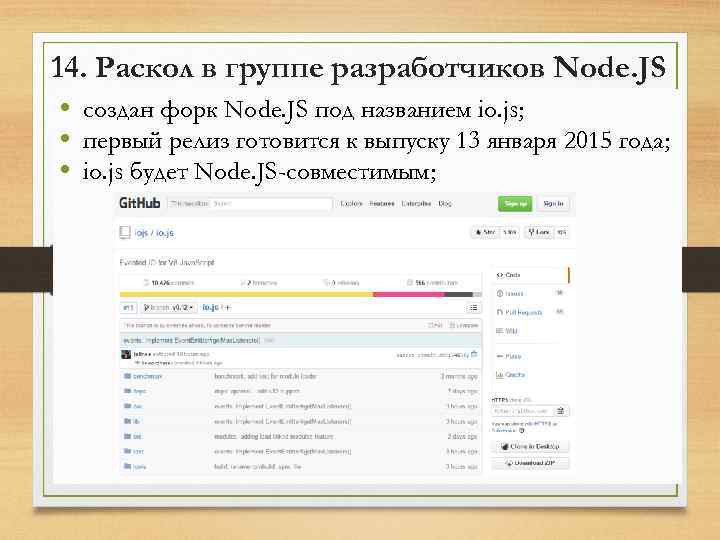Click the lib folder icon
Screen dimensions: 720x540
coord(127,421)
